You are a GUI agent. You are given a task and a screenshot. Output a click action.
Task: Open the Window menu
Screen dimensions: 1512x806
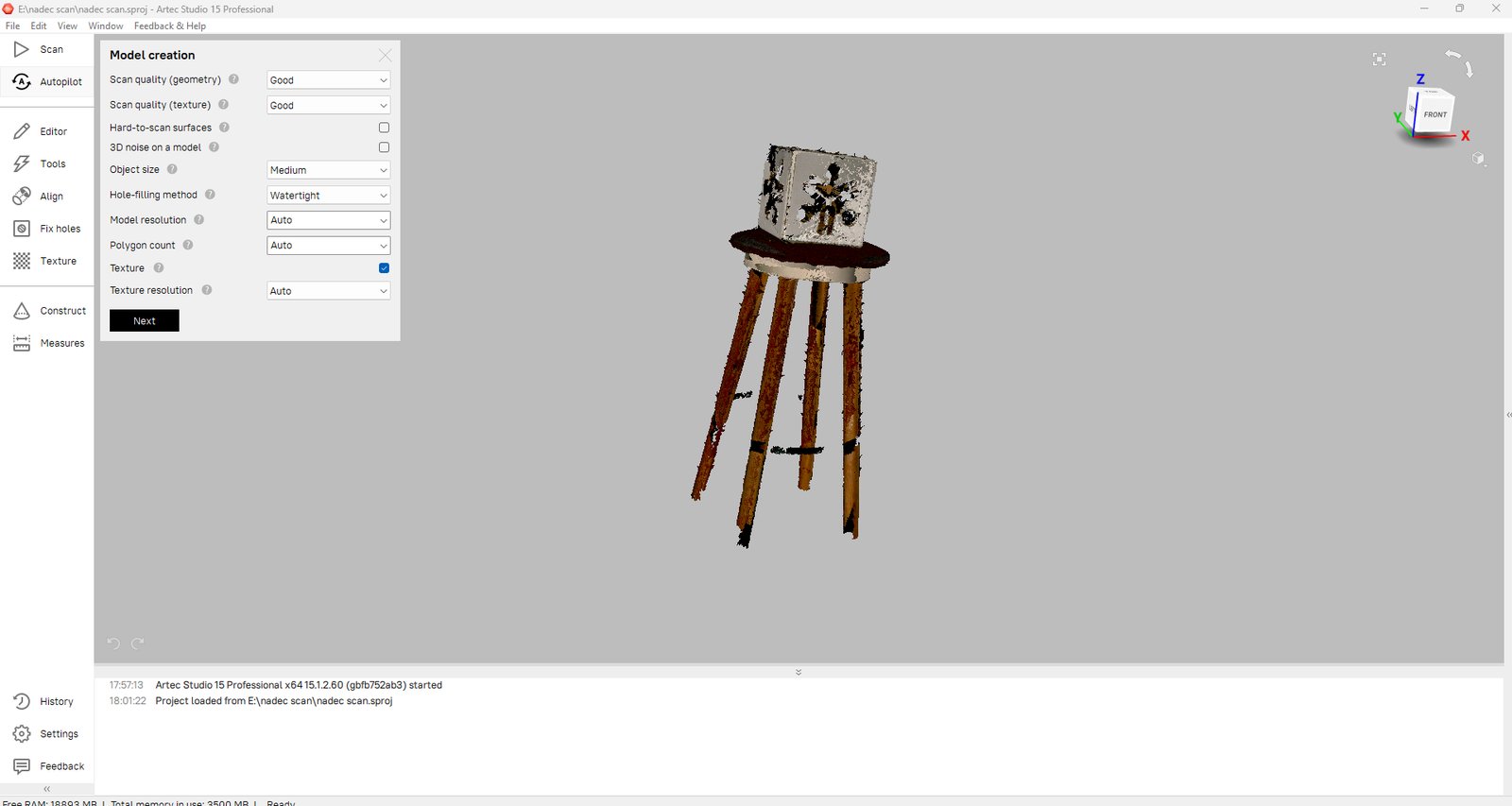(106, 26)
